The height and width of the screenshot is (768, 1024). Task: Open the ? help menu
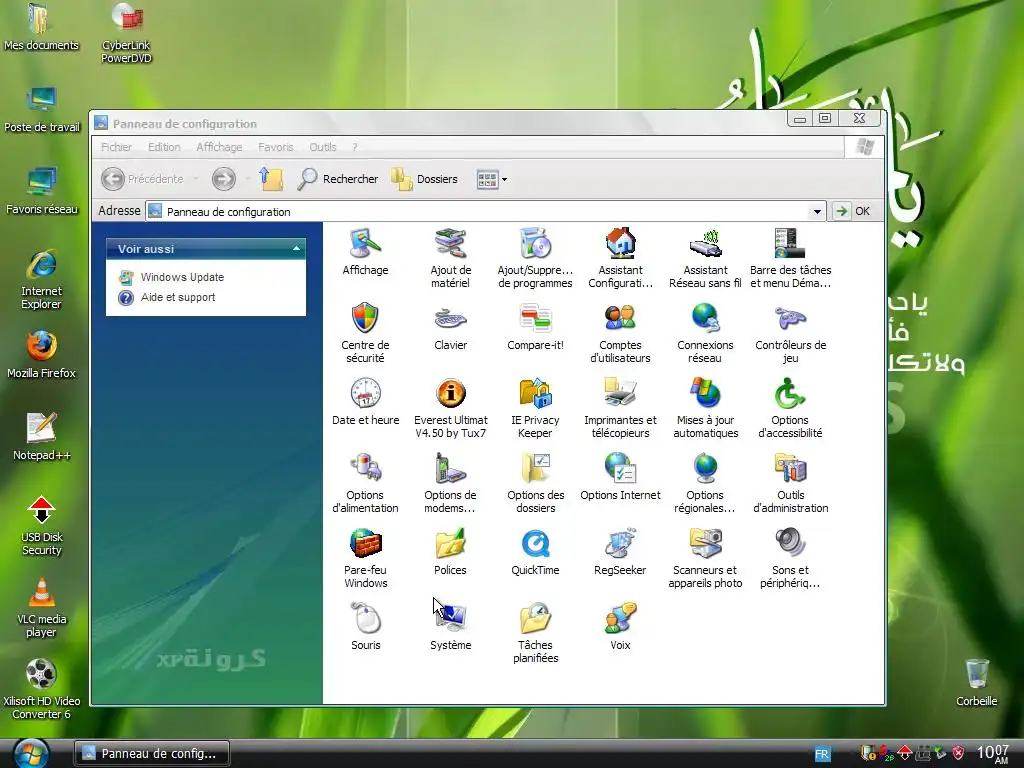pyautogui.click(x=355, y=147)
